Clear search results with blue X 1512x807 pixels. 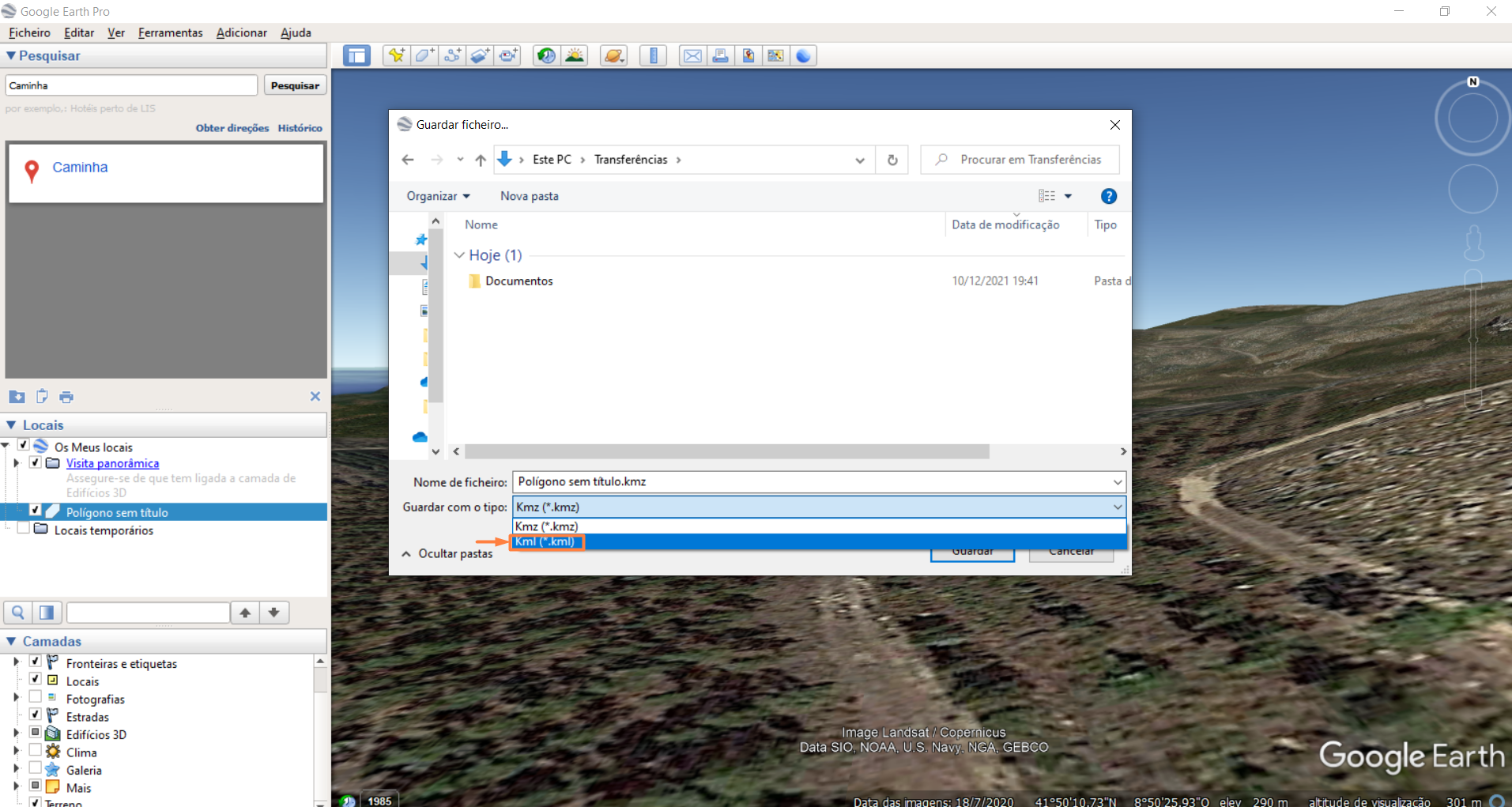315,397
